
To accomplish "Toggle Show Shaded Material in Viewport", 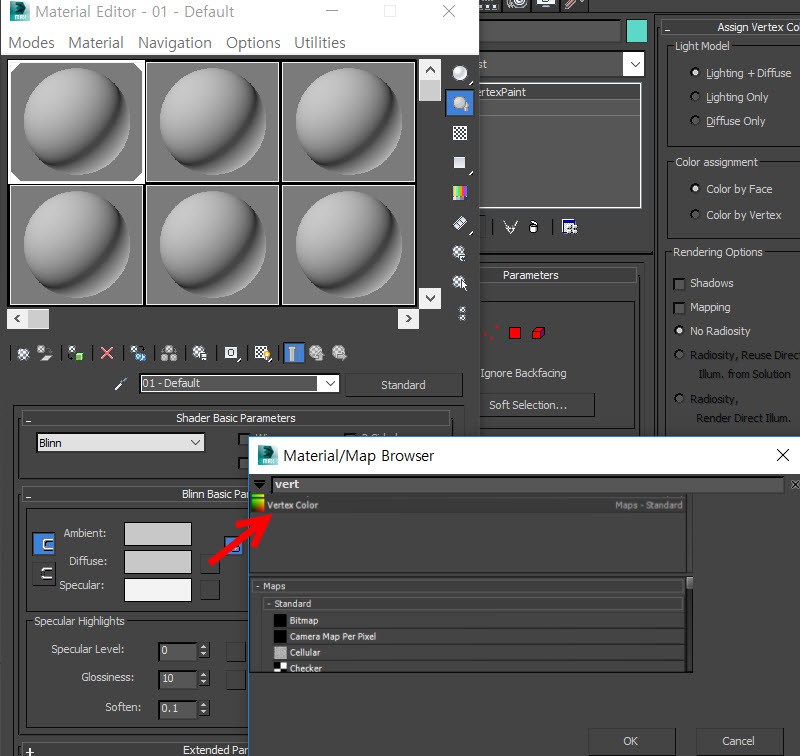I will click(263, 354).
